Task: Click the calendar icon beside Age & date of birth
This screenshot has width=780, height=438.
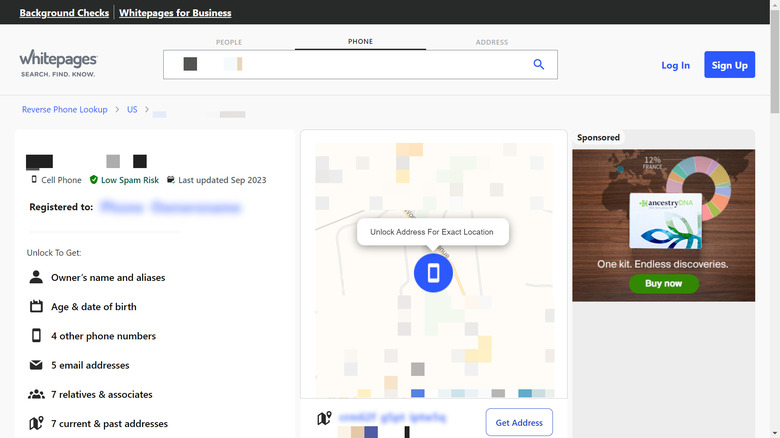Action: (x=36, y=306)
